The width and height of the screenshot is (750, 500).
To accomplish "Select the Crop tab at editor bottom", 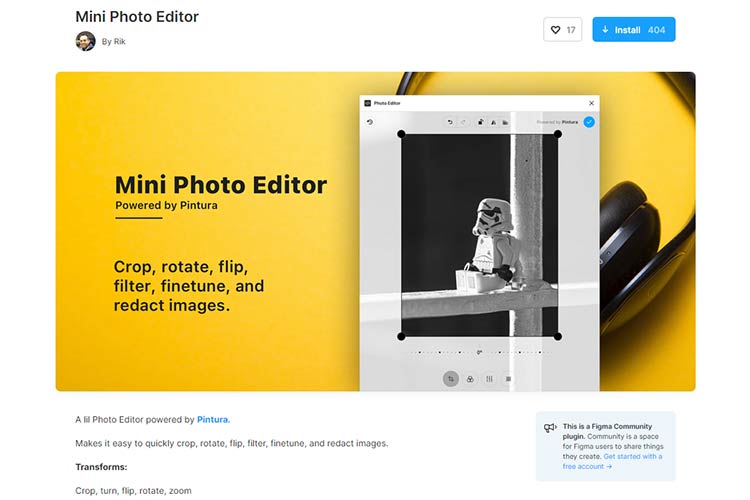I will pos(451,379).
